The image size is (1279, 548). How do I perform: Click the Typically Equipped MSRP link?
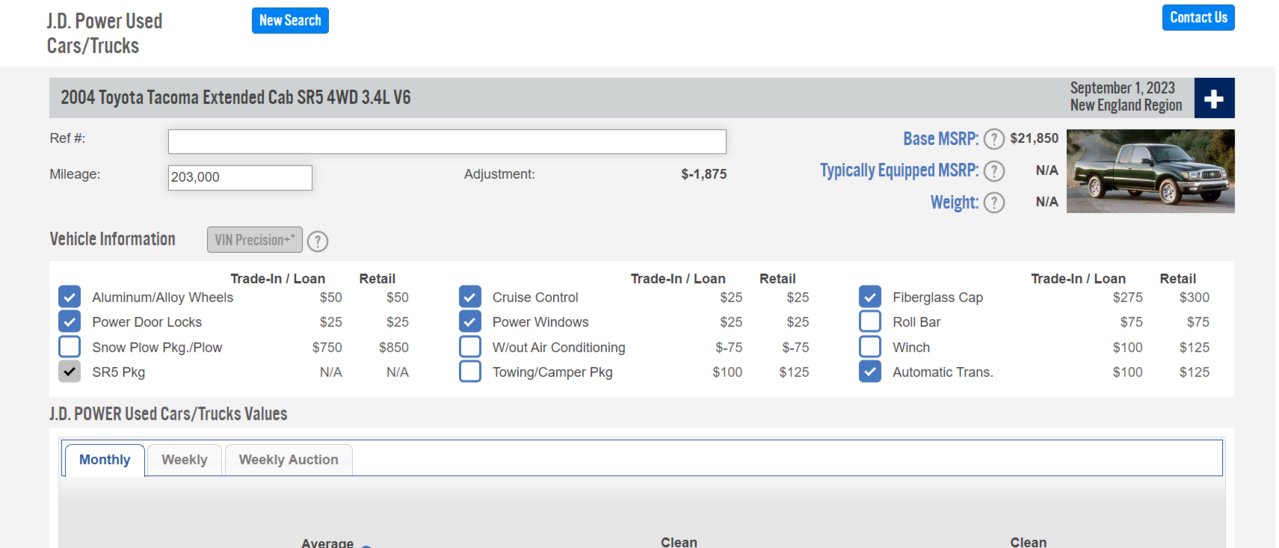click(x=899, y=171)
